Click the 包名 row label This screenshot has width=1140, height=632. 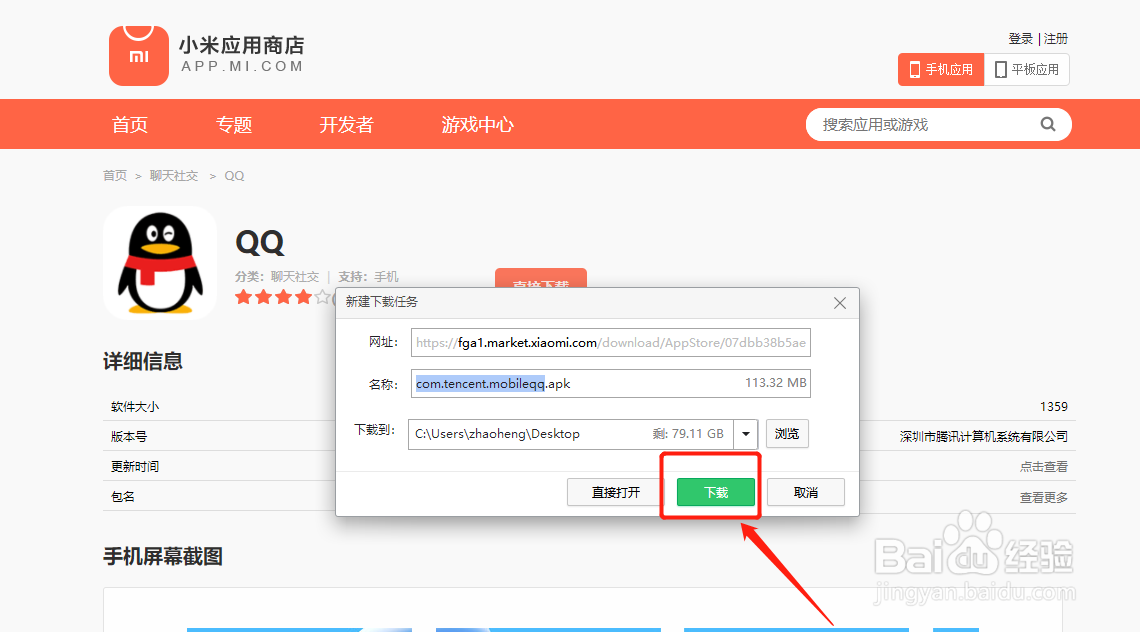coord(123,497)
